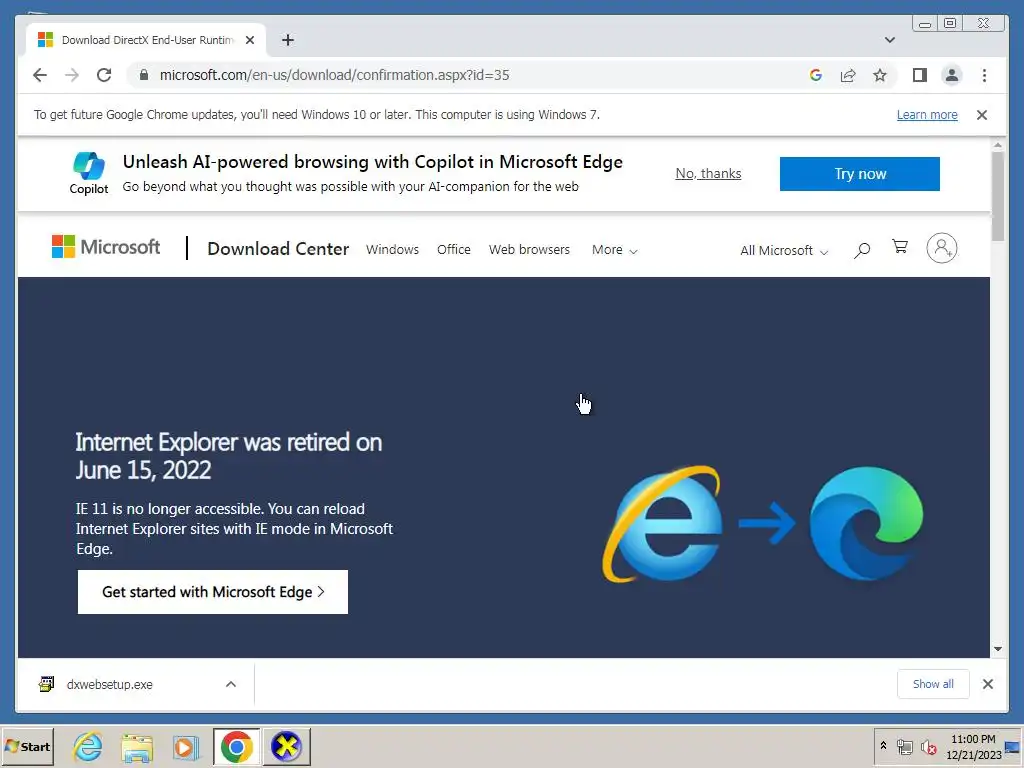Open the network tray icon

(x=904, y=746)
